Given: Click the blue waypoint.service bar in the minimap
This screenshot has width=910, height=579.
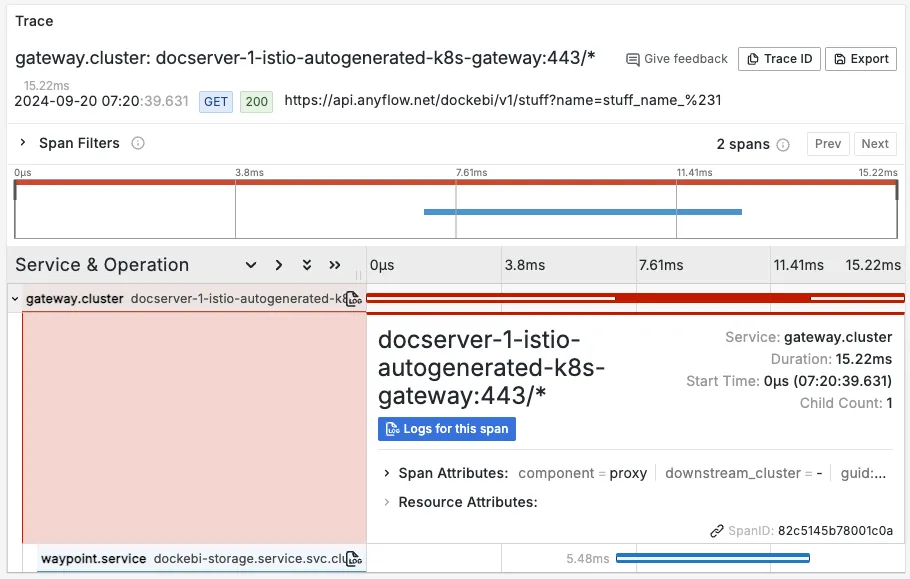Looking at the screenshot, I should pyautogui.click(x=582, y=212).
